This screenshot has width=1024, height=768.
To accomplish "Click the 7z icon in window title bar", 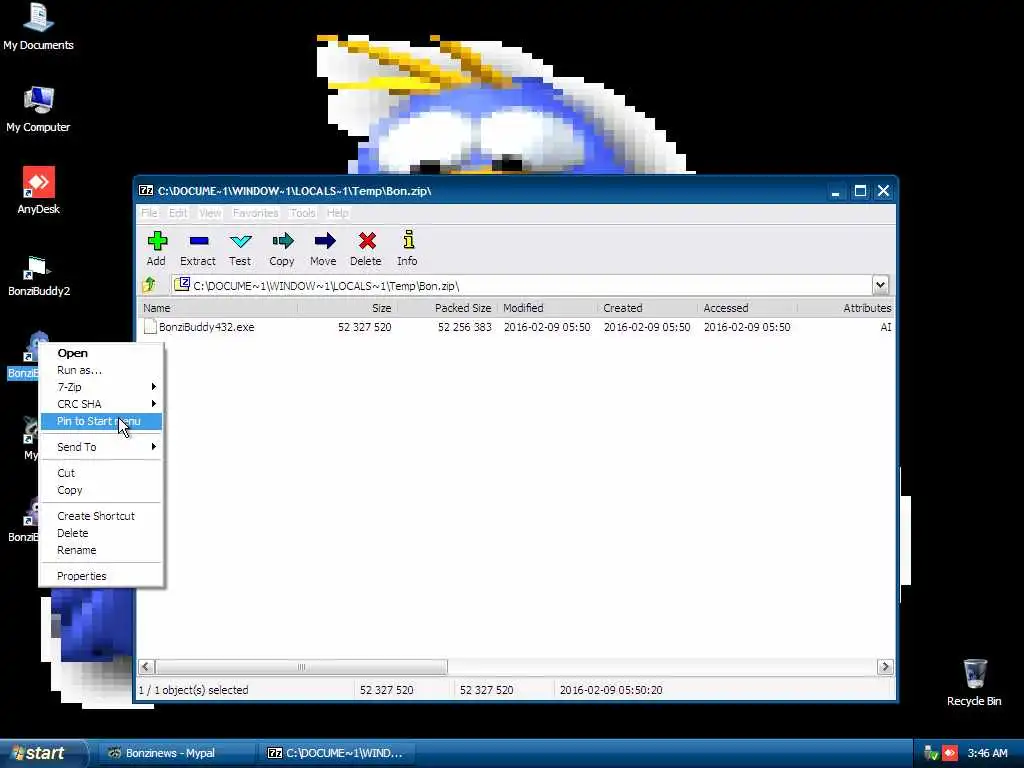I will 146,191.
